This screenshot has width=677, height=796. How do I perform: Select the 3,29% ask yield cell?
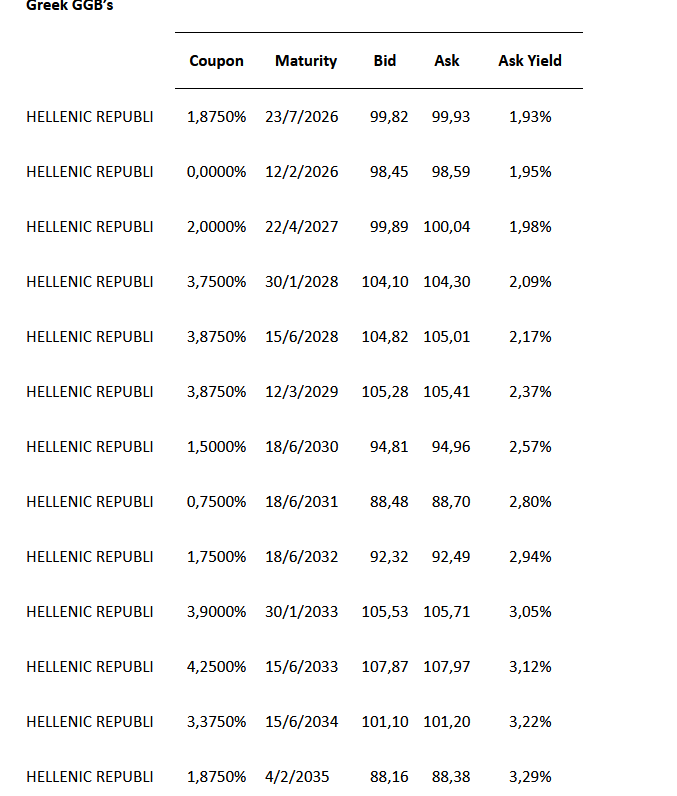click(530, 777)
